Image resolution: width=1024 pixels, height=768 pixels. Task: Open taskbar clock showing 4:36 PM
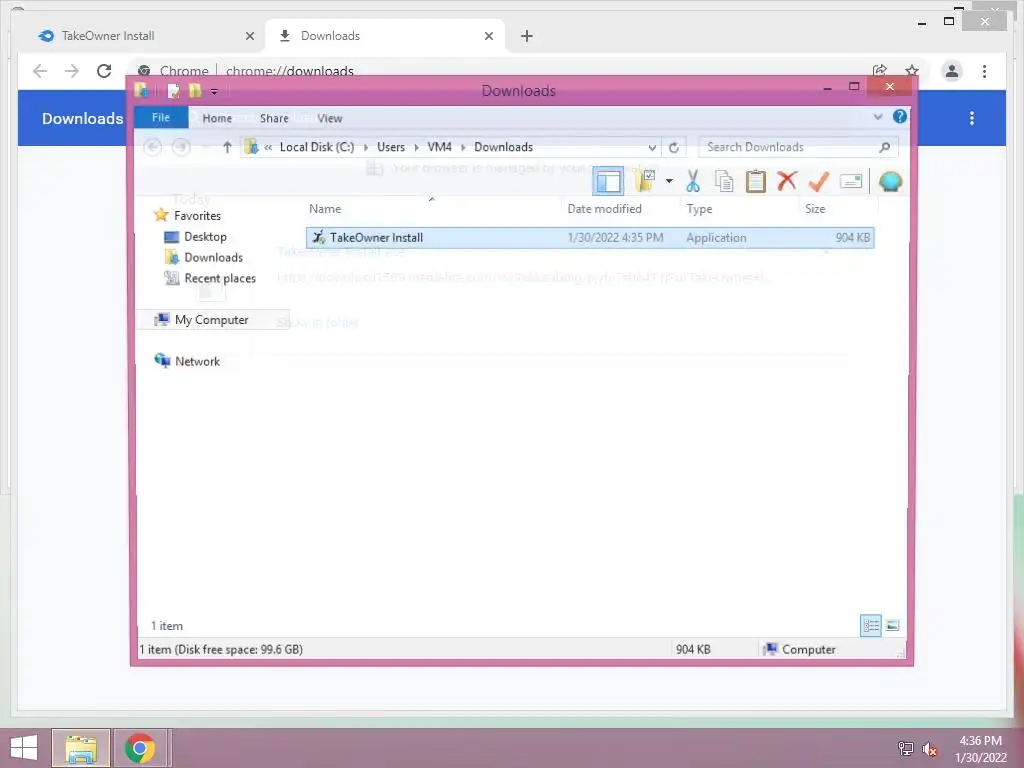tap(980, 749)
